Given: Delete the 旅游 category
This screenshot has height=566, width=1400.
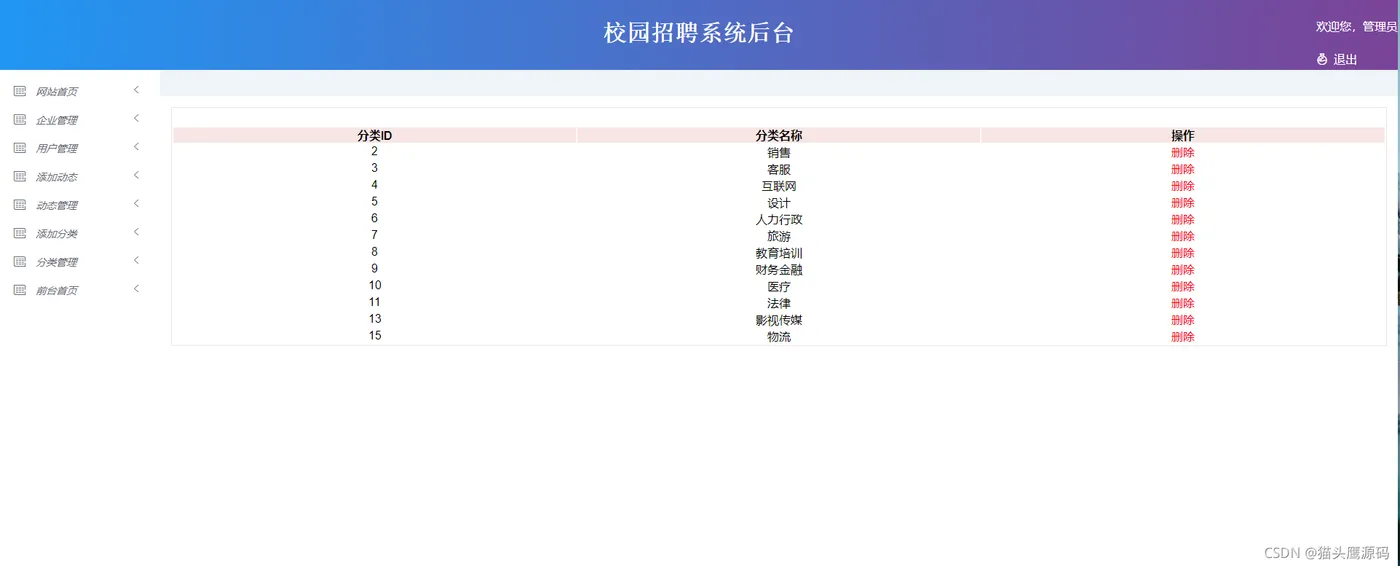Looking at the screenshot, I should click(1183, 236).
